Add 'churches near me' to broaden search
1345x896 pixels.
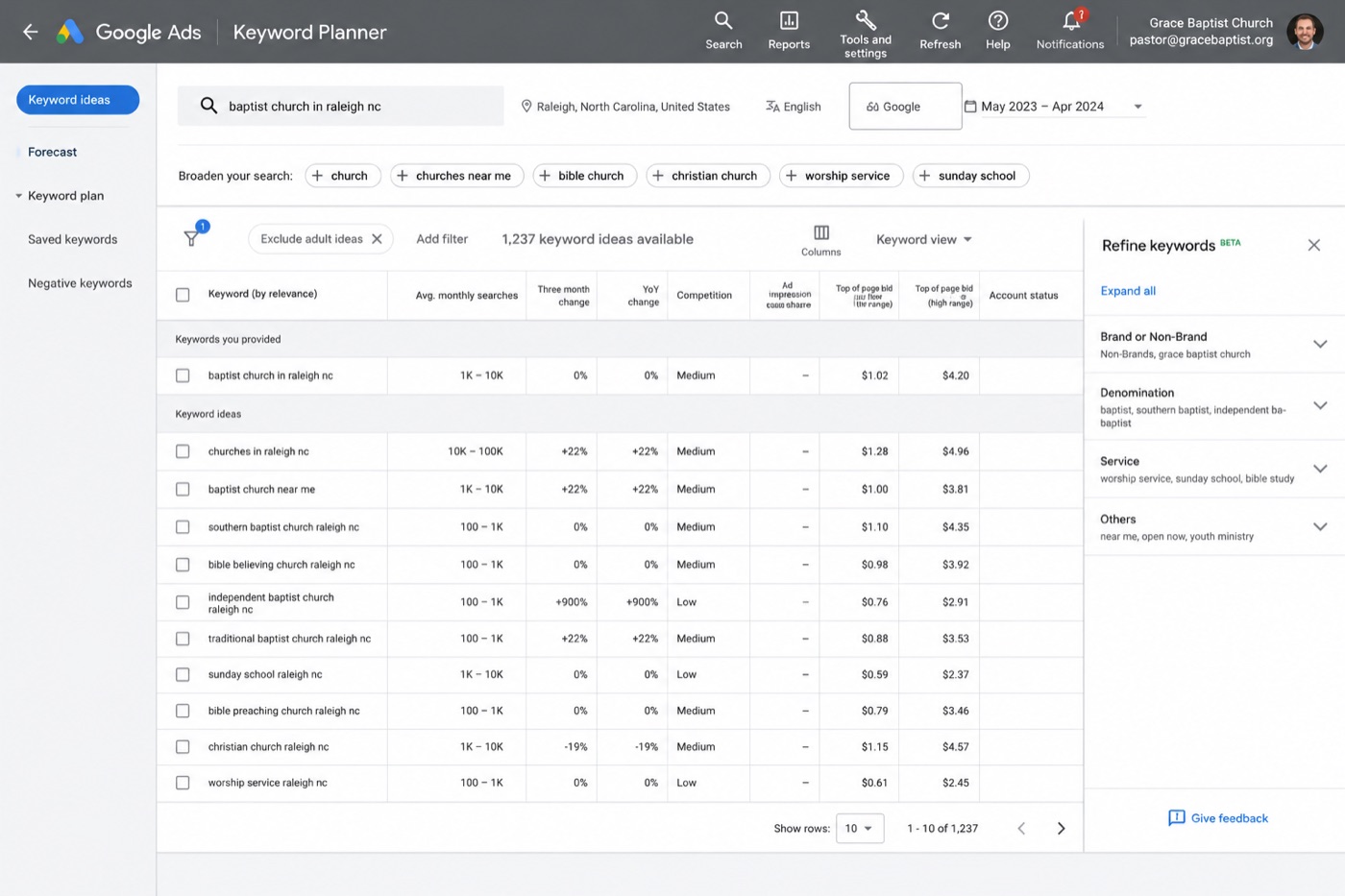point(456,176)
